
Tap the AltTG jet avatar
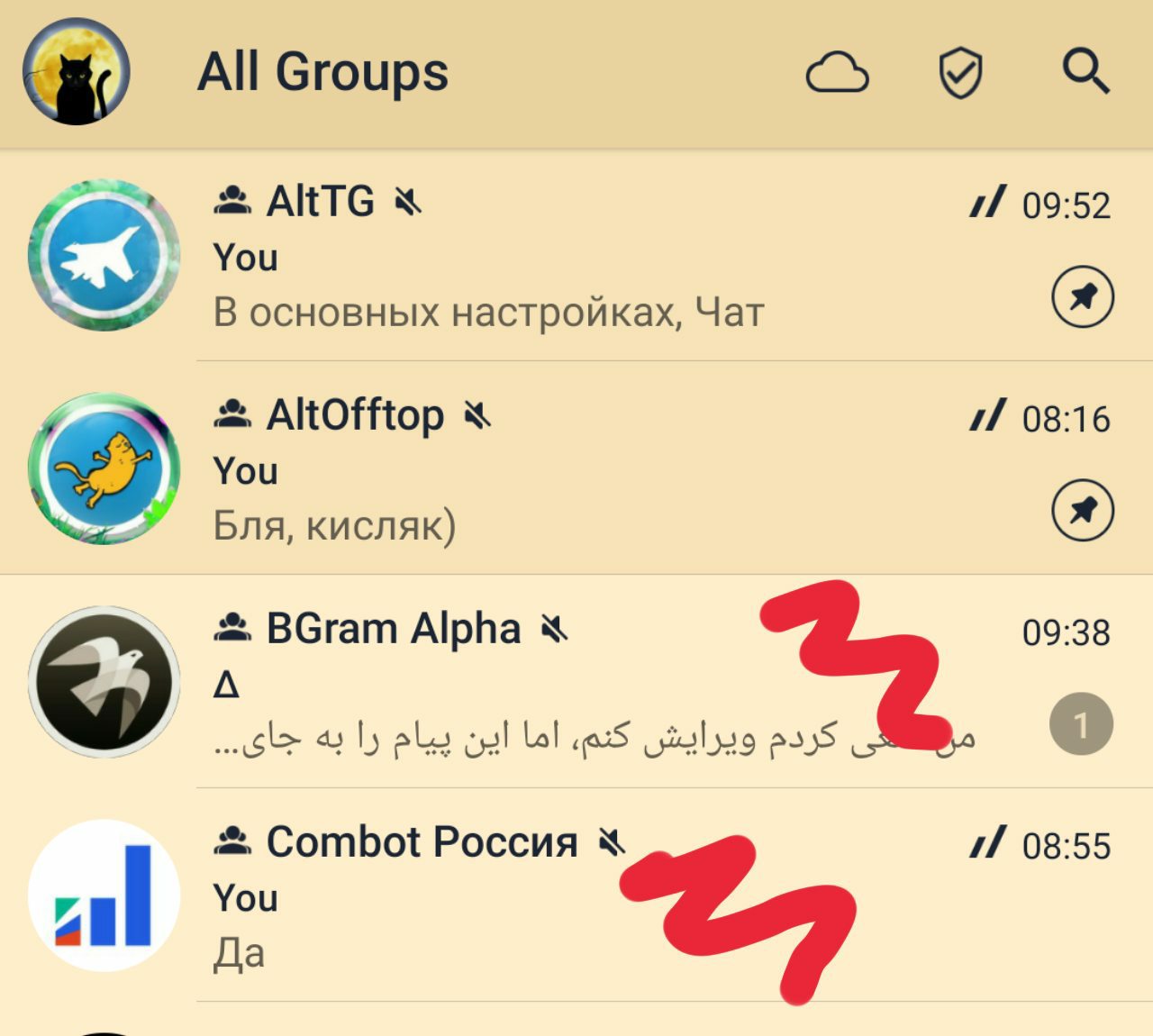tap(104, 256)
